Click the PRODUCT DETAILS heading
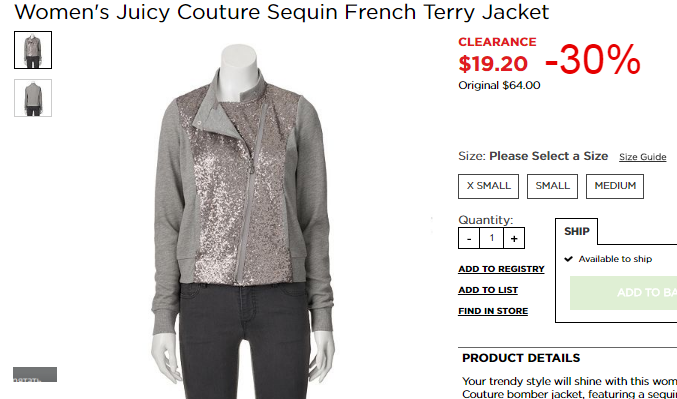The width and height of the screenshot is (677, 399). (x=521, y=358)
